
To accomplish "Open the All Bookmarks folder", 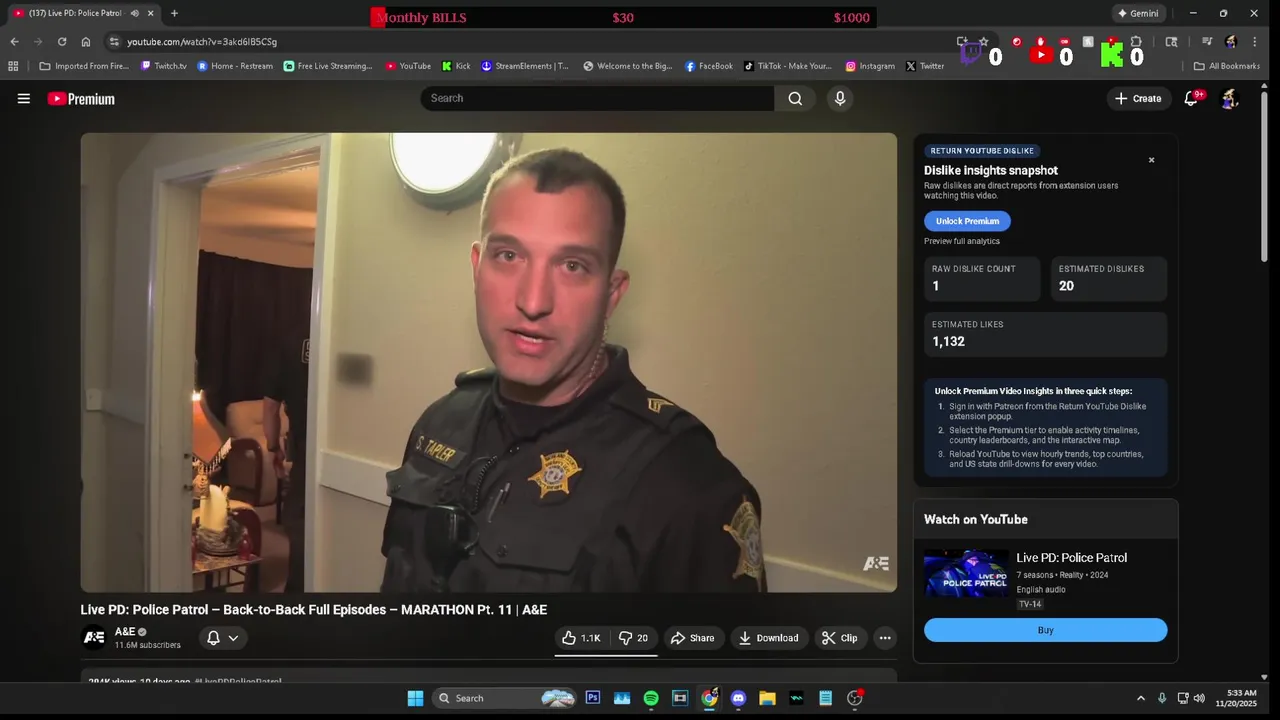I will click(x=1227, y=66).
